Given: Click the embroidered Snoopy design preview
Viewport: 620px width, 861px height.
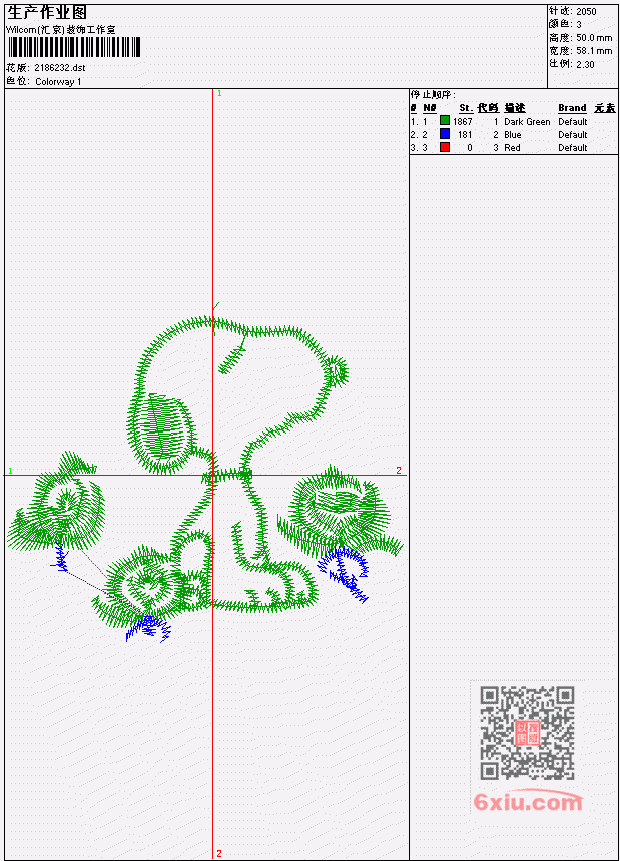Looking at the screenshot, I should 204,472.
